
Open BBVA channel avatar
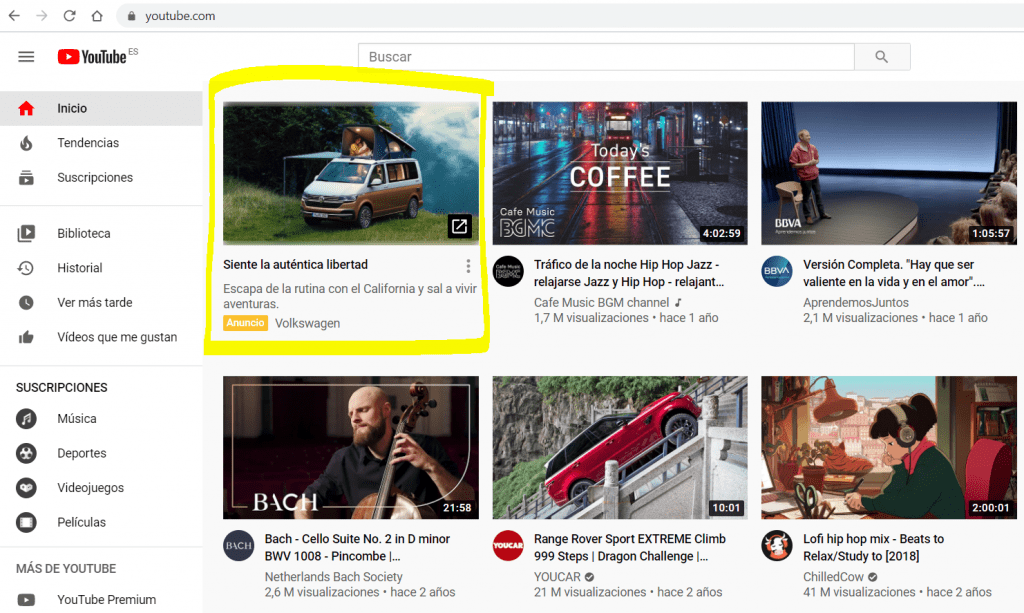coord(777,272)
